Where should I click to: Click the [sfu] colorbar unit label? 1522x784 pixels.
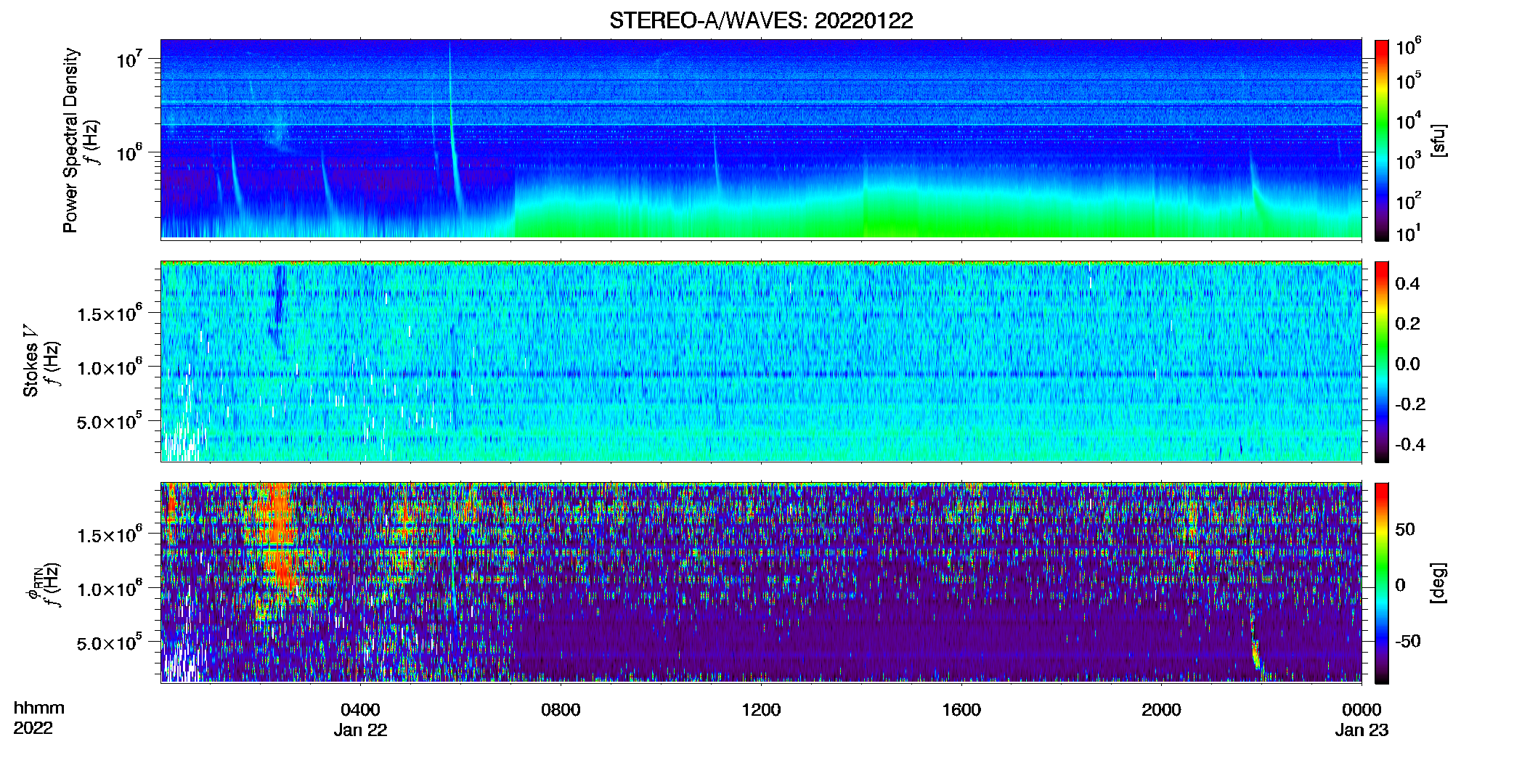pyautogui.click(x=1439, y=140)
